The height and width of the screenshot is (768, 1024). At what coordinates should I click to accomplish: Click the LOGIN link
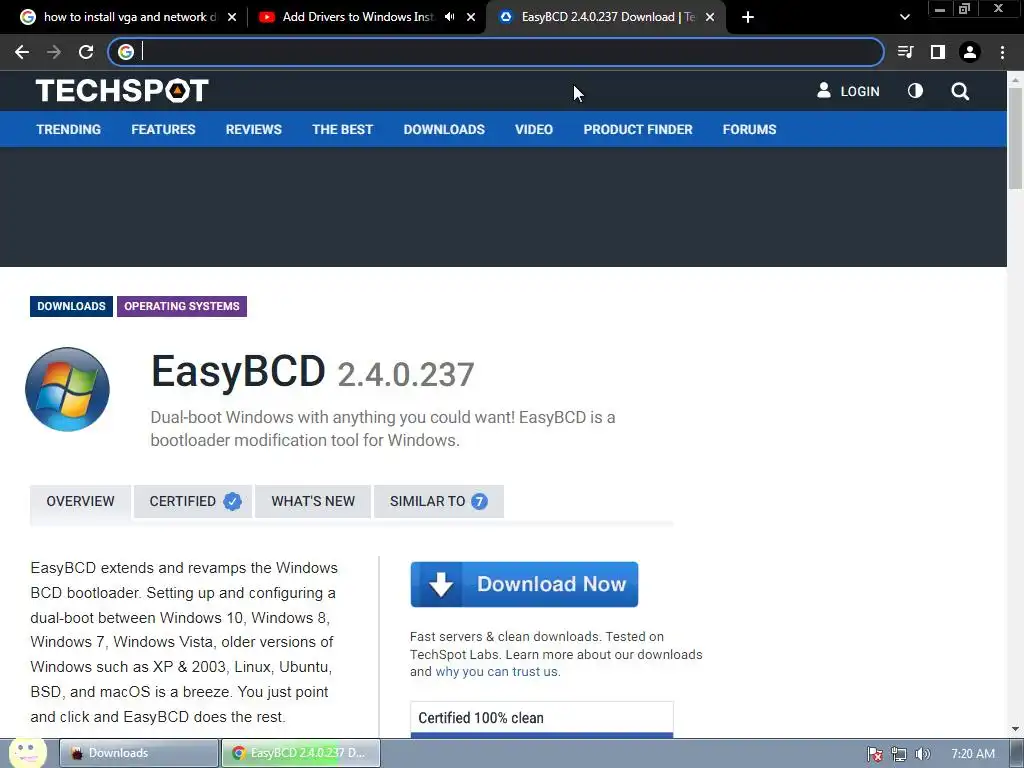pyautogui.click(x=859, y=91)
